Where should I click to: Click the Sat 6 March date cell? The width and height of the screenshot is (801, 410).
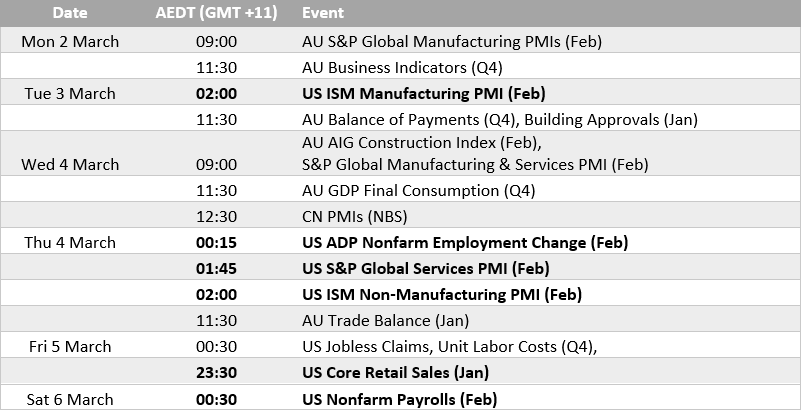click(x=70, y=399)
